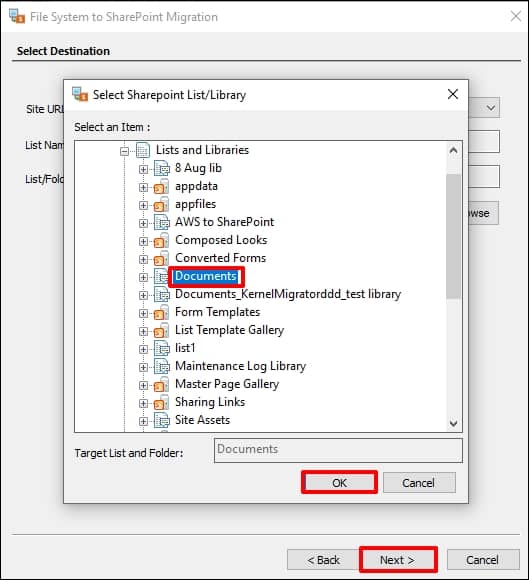This screenshot has width=529, height=580.
Task: Expand the AWS to SharePoint node
Action: 143,223
